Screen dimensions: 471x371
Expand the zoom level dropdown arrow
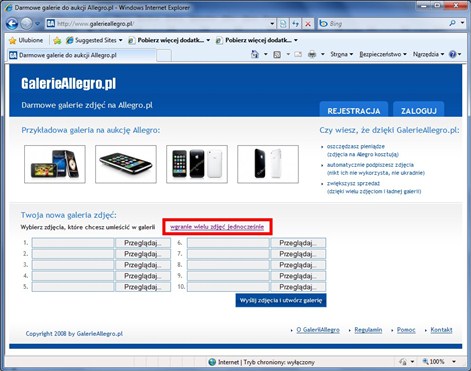(x=454, y=362)
